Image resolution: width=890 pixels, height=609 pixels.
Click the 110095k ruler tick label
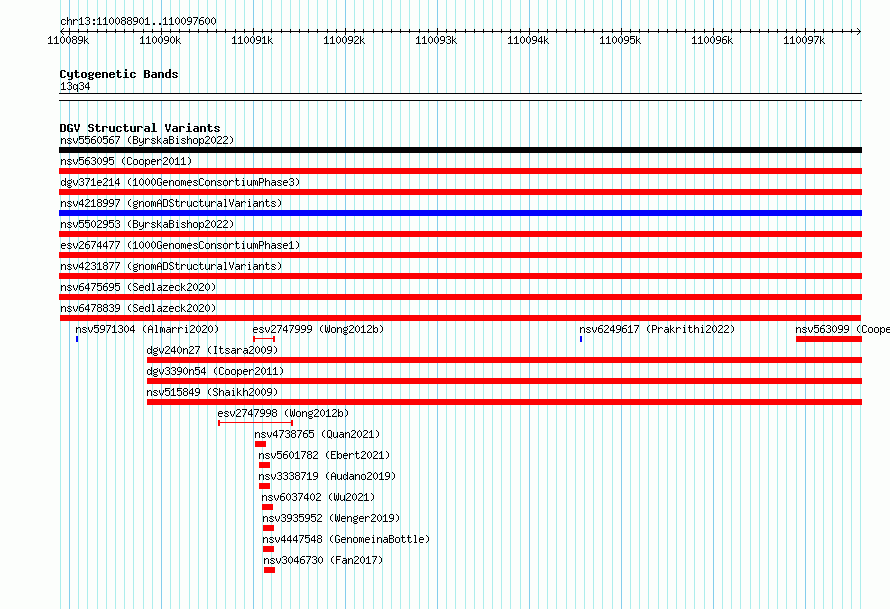point(620,40)
